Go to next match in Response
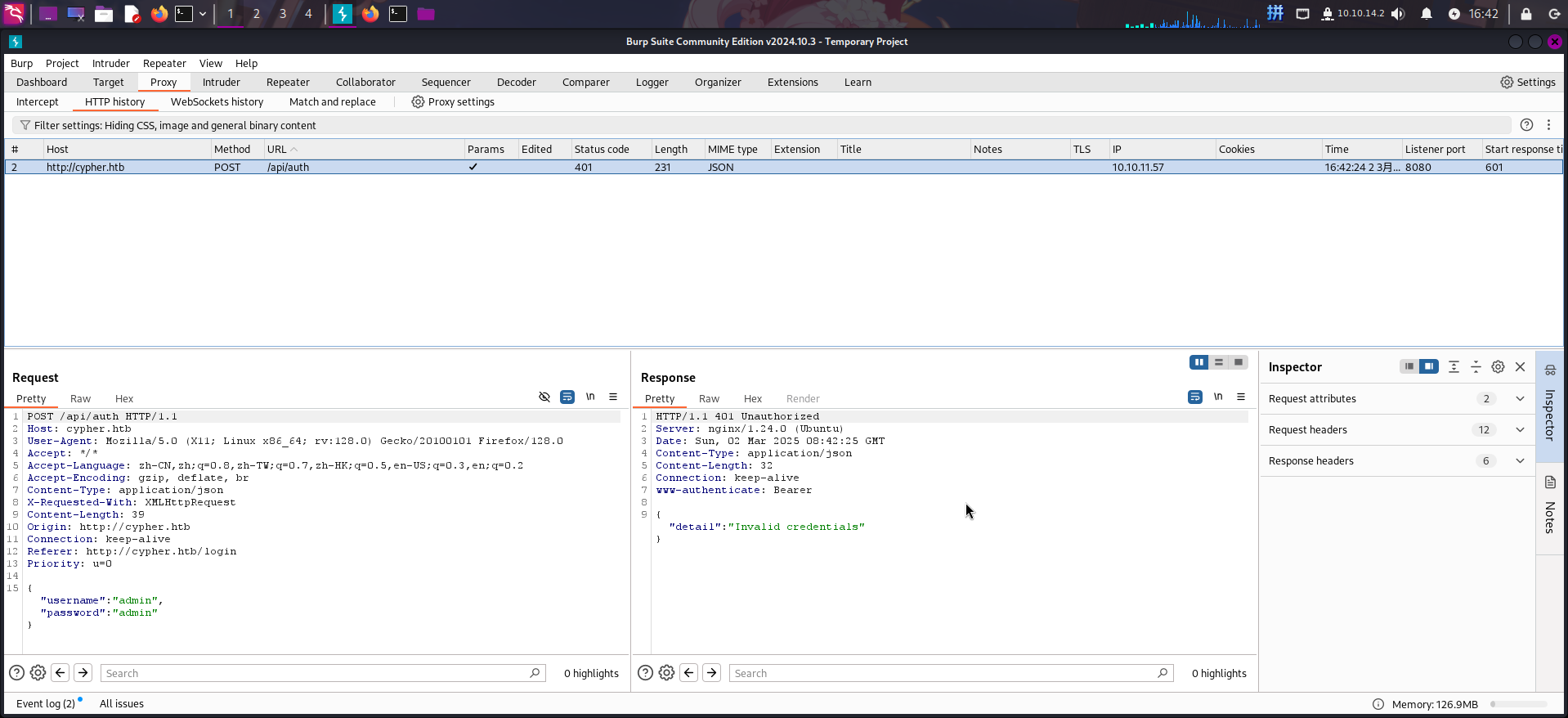This screenshot has height=718, width=1568. 712,673
